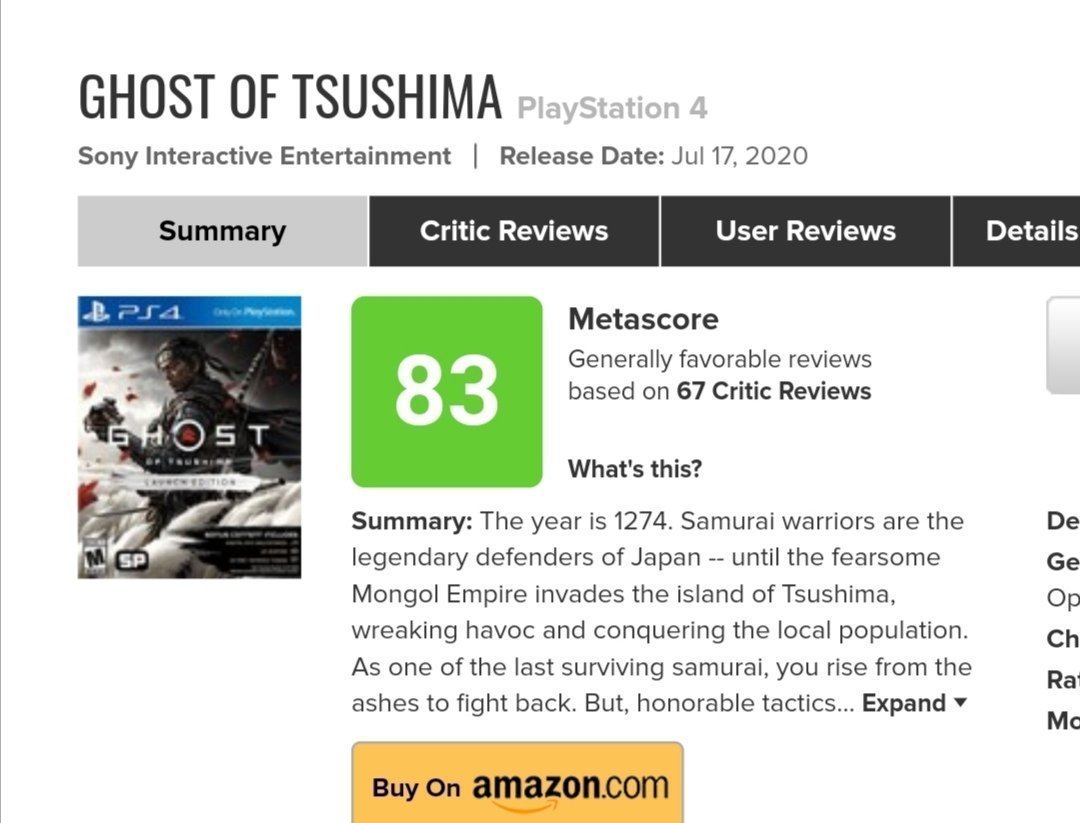This screenshot has width=1080, height=823.
Task: Click the green 83 Metascore box
Action: click(x=446, y=391)
